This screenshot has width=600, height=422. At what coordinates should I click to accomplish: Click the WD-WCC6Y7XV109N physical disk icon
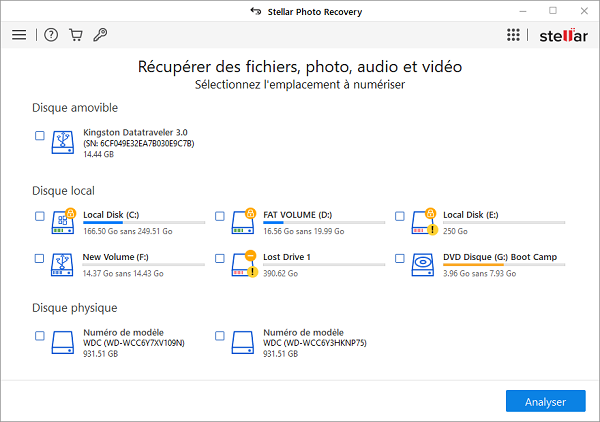[63, 342]
